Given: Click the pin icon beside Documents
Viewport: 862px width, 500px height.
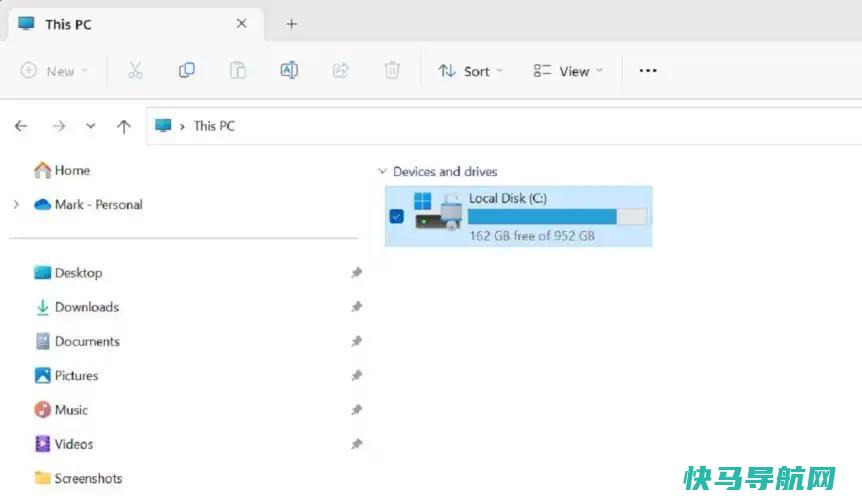Looking at the screenshot, I should (356, 341).
